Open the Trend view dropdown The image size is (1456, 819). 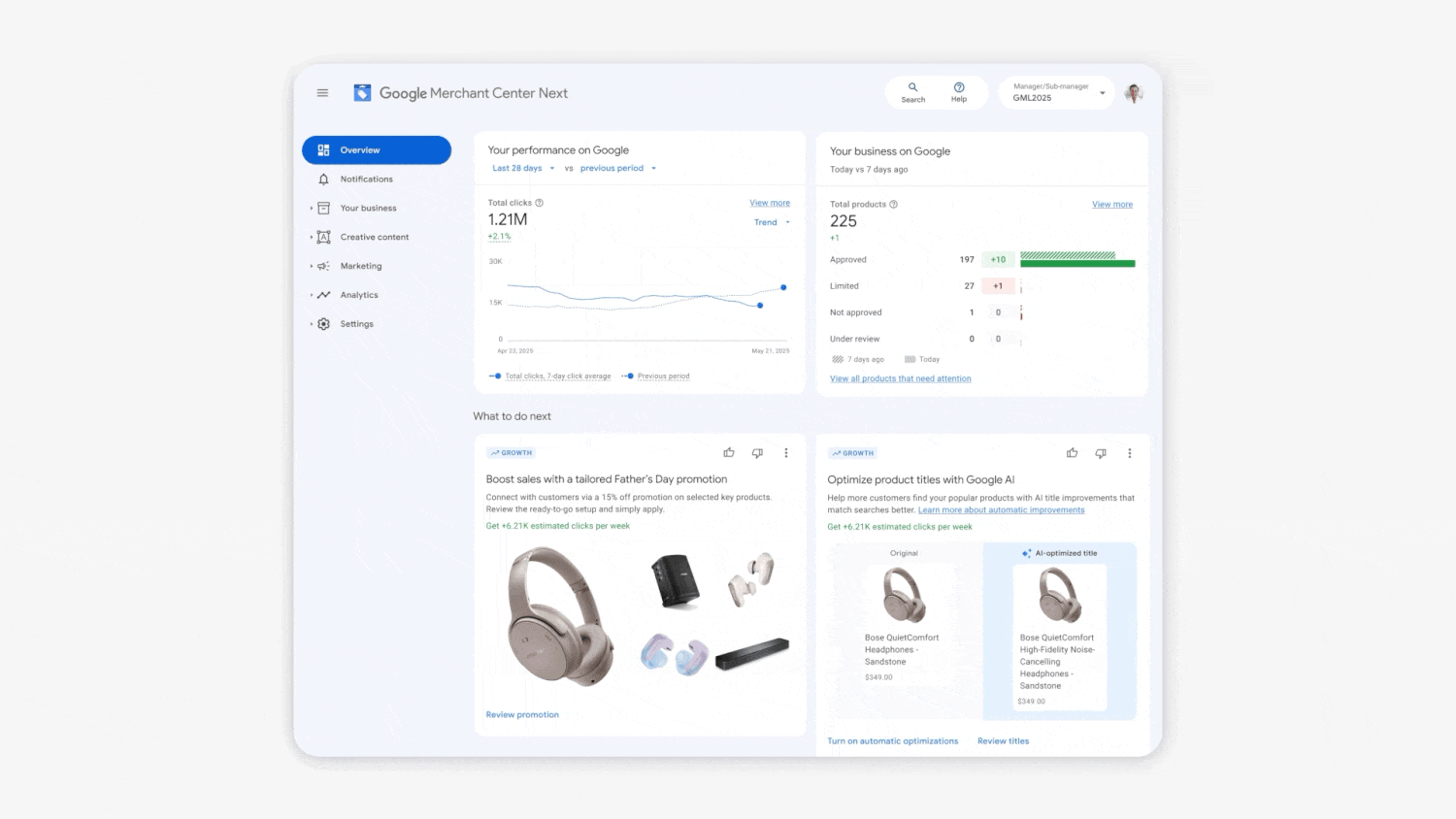pyautogui.click(x=772, y=222)
